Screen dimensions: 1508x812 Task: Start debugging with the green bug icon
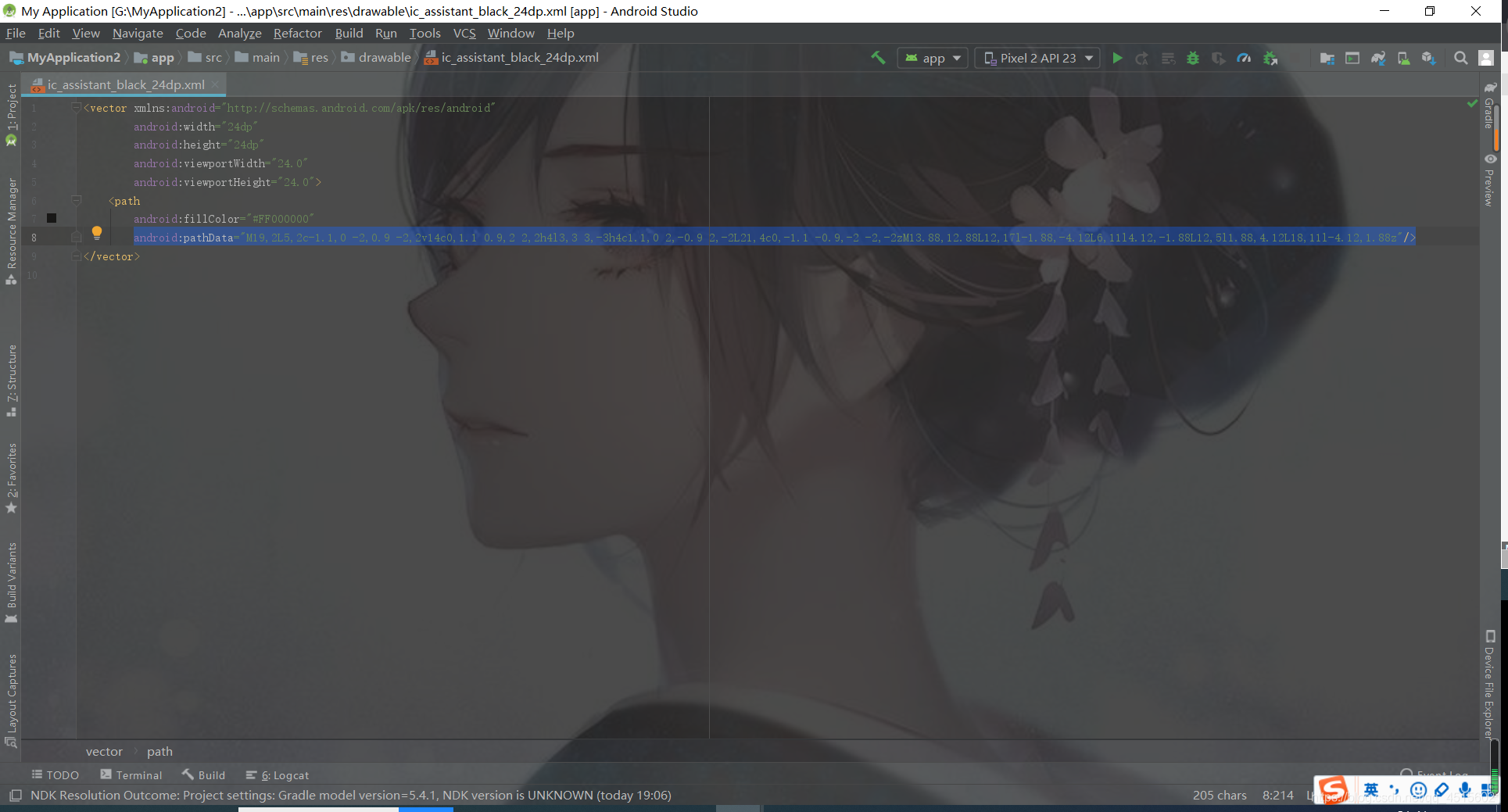1193,58
